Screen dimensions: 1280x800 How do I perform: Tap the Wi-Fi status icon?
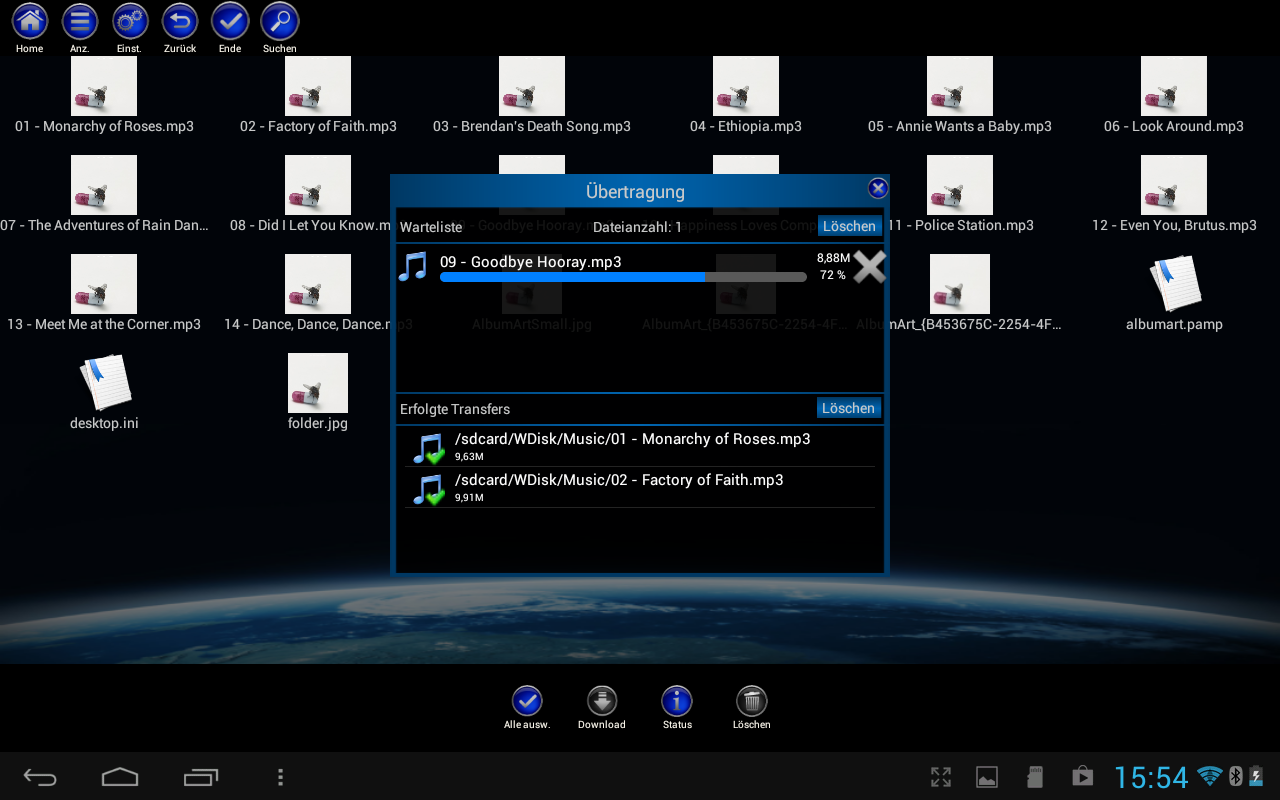pyautogui.click(x=1210, y=776)
